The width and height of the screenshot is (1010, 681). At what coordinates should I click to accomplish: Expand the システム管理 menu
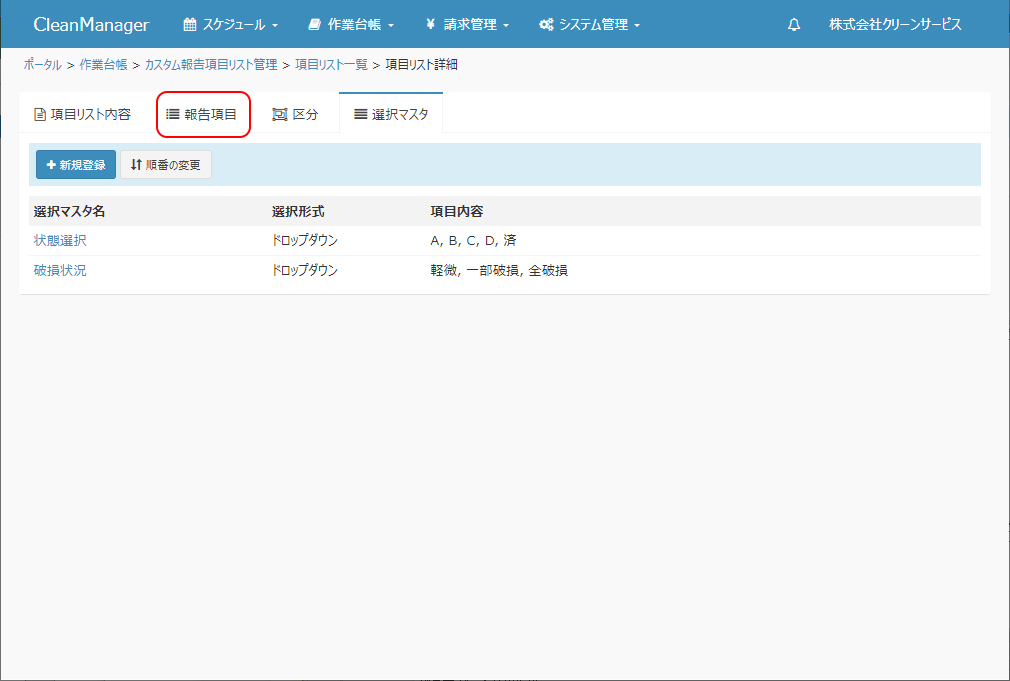pos(589,25)
